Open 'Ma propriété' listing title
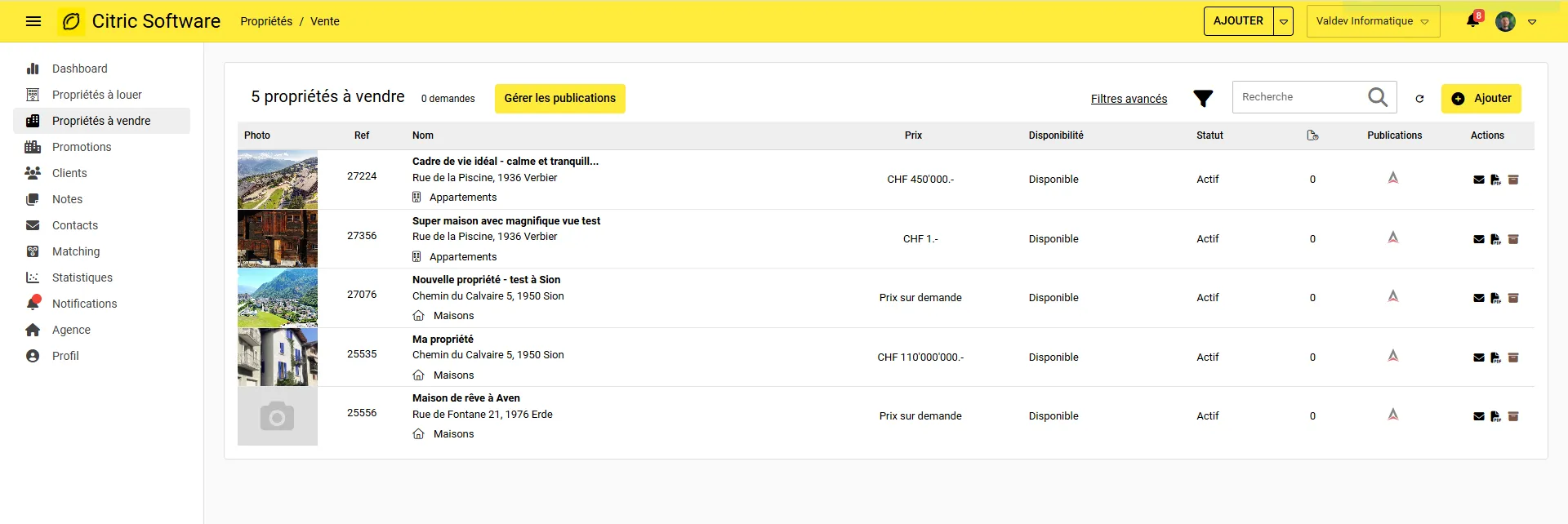This screenshot has width=1568, height=524. [443, 340]
